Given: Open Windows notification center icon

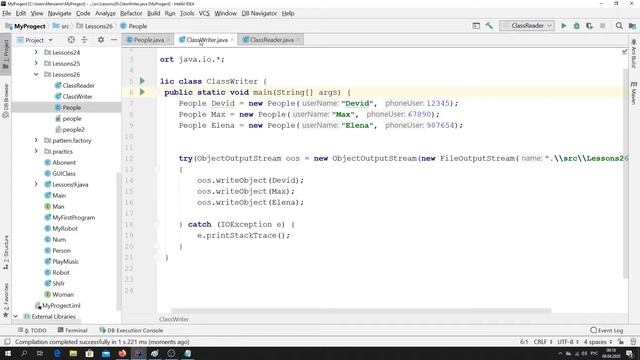Looking at the screenshot, I should (629, 353).
